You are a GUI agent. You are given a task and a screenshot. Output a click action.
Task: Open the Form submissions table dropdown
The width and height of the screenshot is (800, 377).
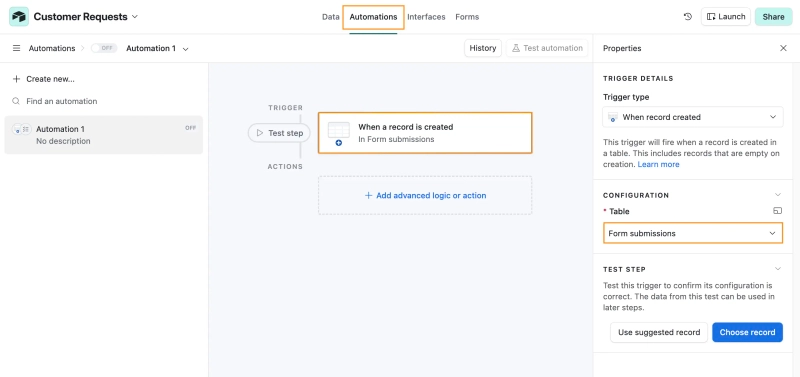click(x=693, y=233)
